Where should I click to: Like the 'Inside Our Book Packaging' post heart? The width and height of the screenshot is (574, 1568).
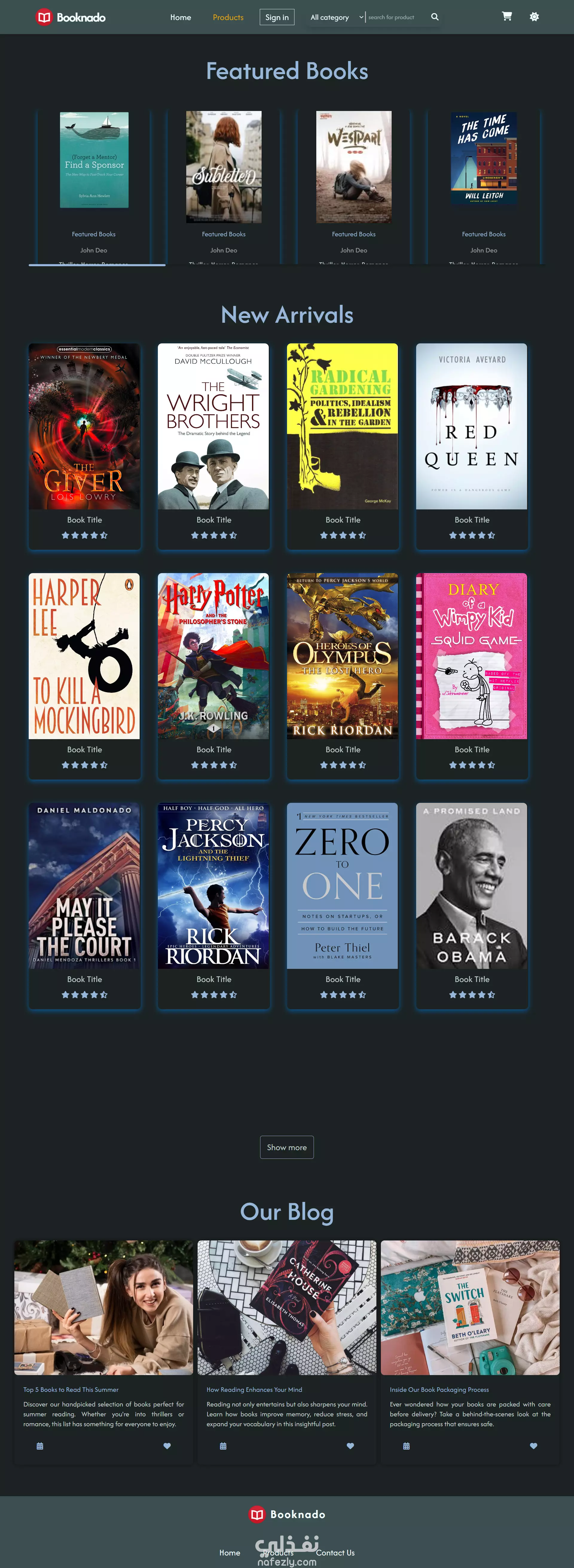[x=533, y=1446]
